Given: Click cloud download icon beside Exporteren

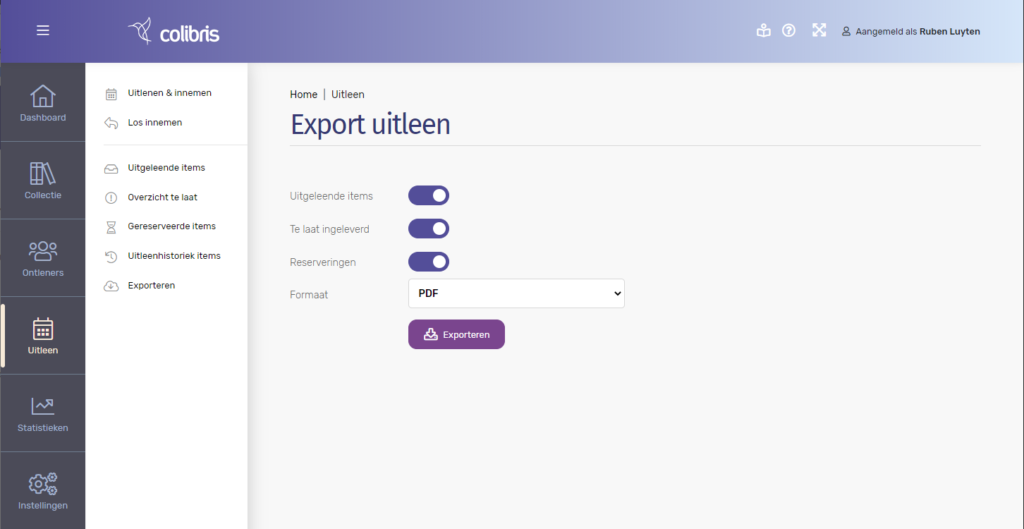Looking at the screenshot, I should (x=111, y=286).
